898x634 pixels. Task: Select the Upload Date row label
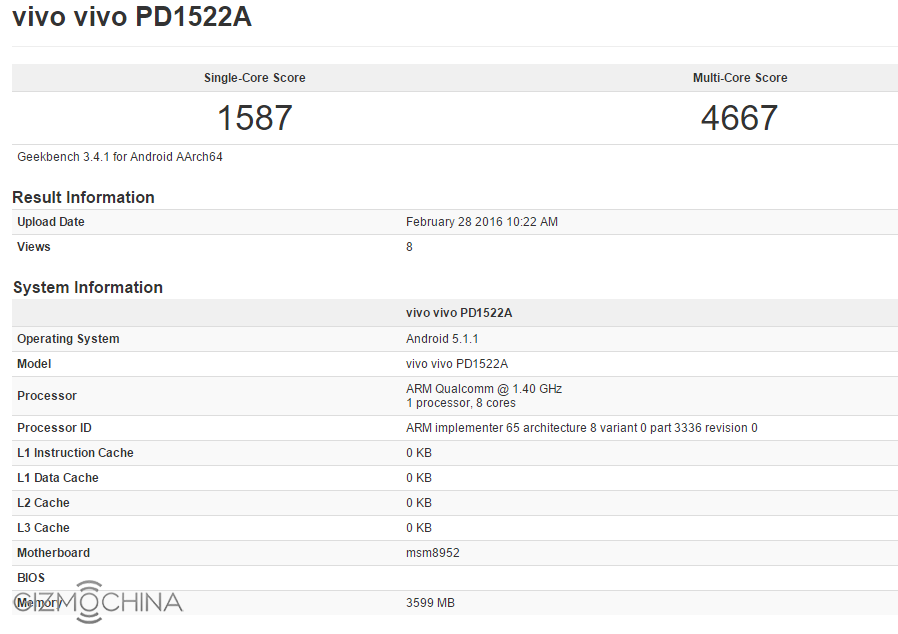tap(51, 222)
